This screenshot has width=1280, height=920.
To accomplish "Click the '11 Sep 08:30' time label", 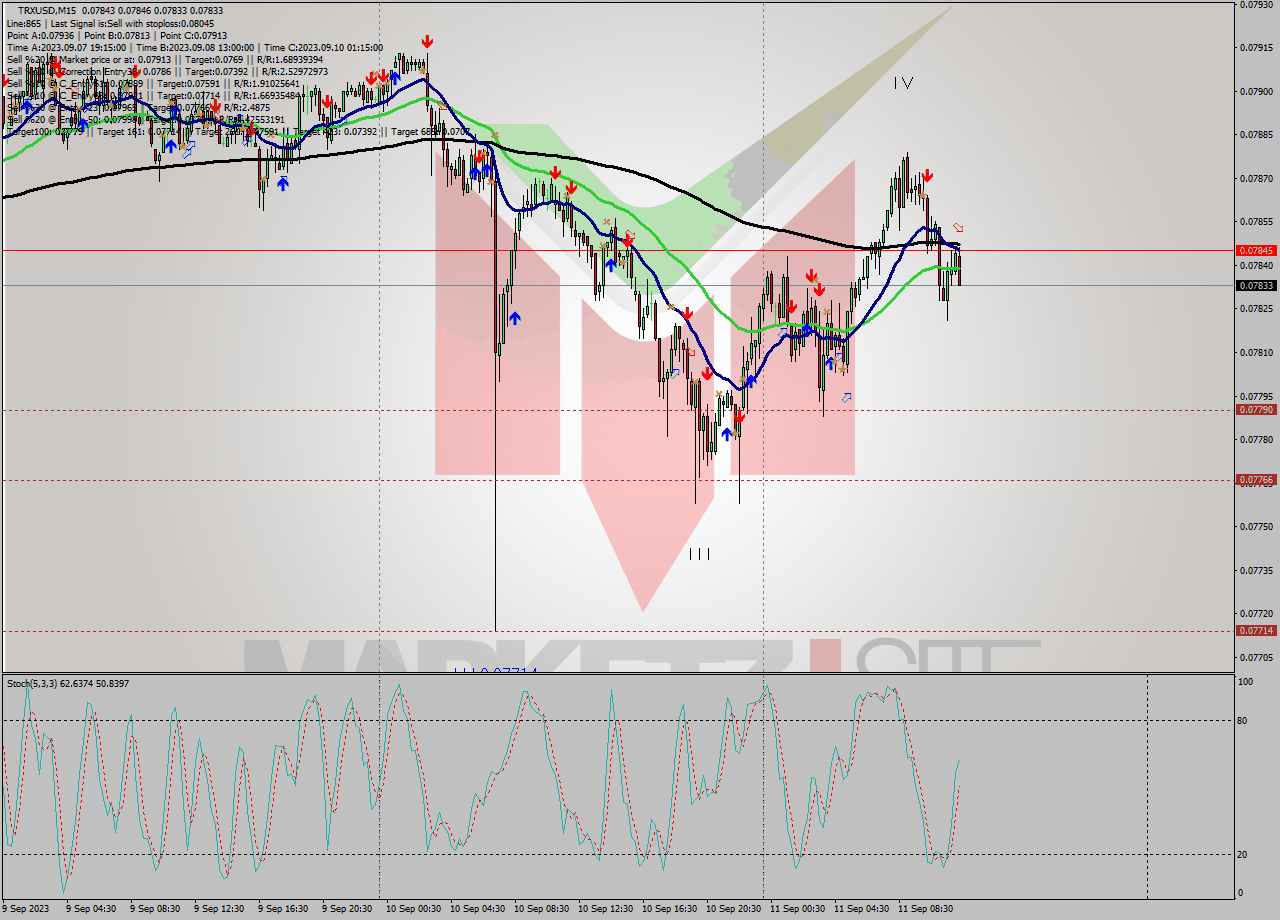I will tap(925, 909).
